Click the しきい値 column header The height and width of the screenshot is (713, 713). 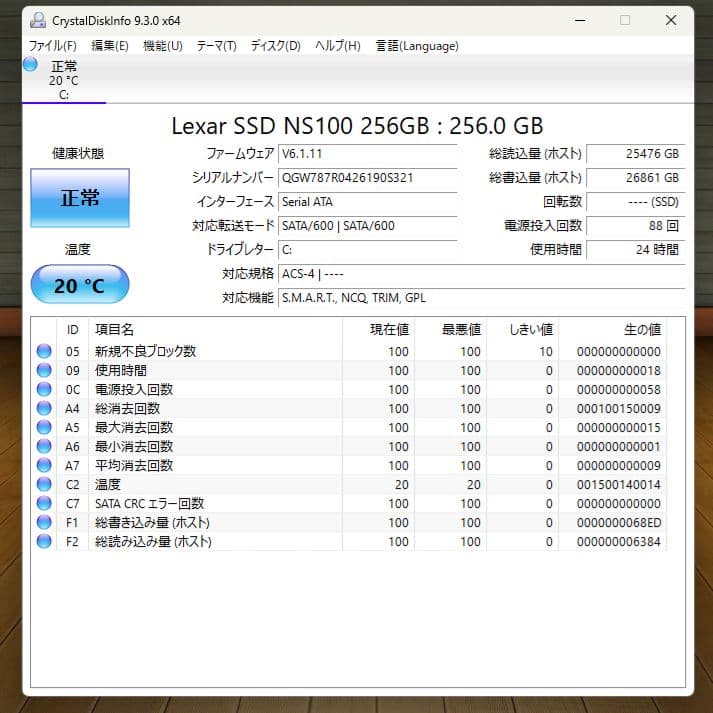[522, 330]
